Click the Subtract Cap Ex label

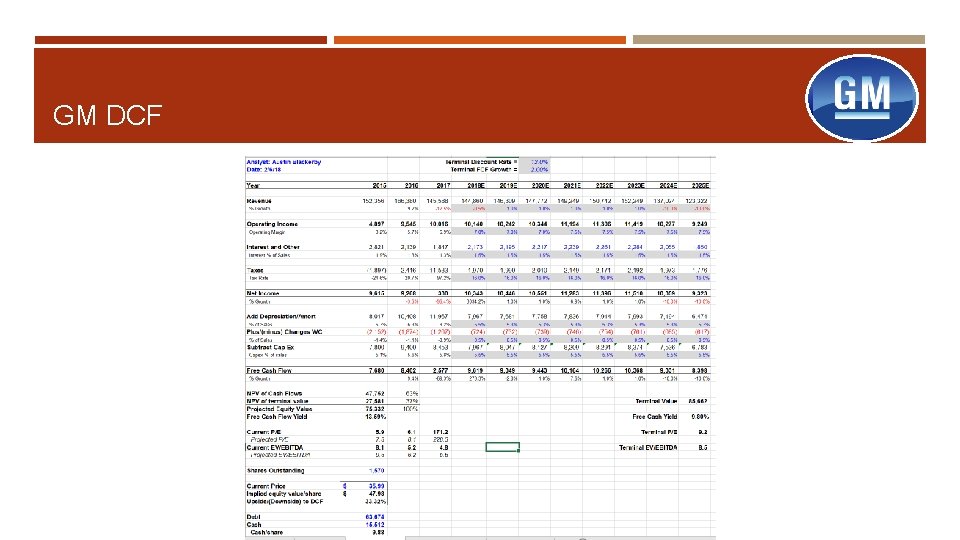(x=270, y=347)
